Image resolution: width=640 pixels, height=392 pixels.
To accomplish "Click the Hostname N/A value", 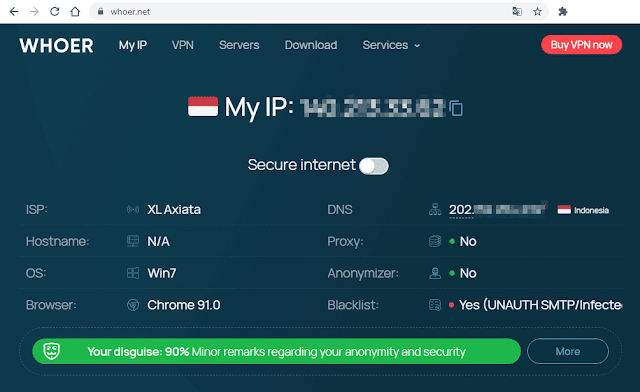I will (158, 241).
